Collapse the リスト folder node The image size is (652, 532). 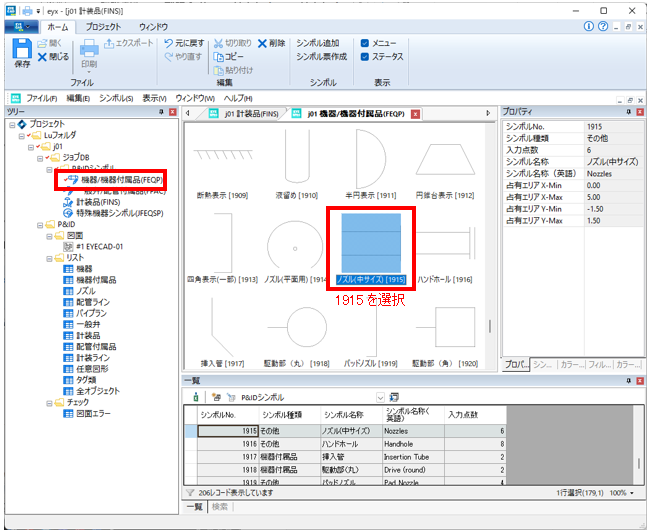[49, 258]
